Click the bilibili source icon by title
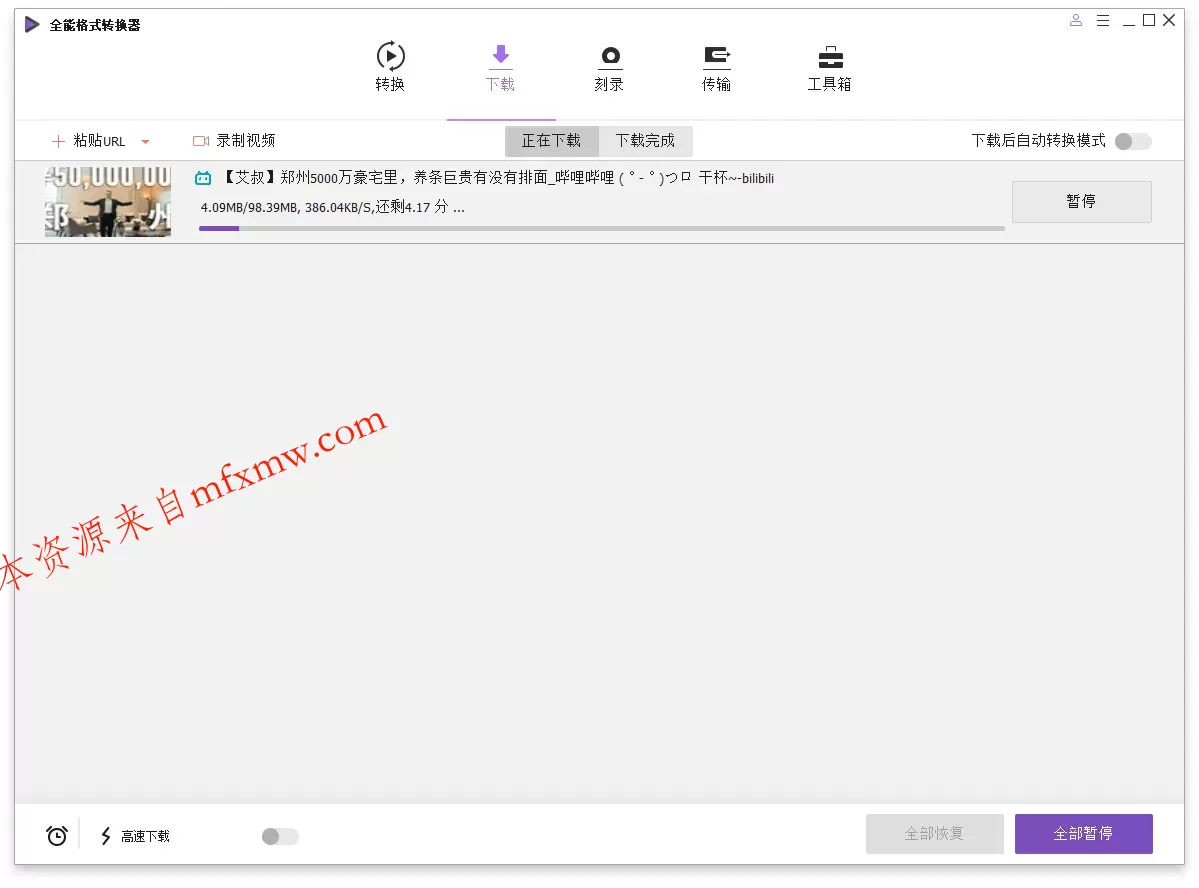The image size is (1199, 888). click(203, 178)
